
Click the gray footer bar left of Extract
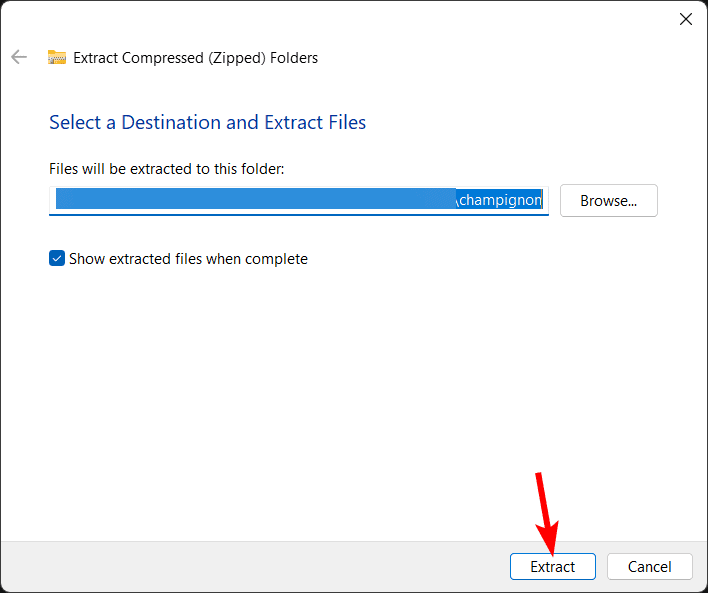(250, 566)
